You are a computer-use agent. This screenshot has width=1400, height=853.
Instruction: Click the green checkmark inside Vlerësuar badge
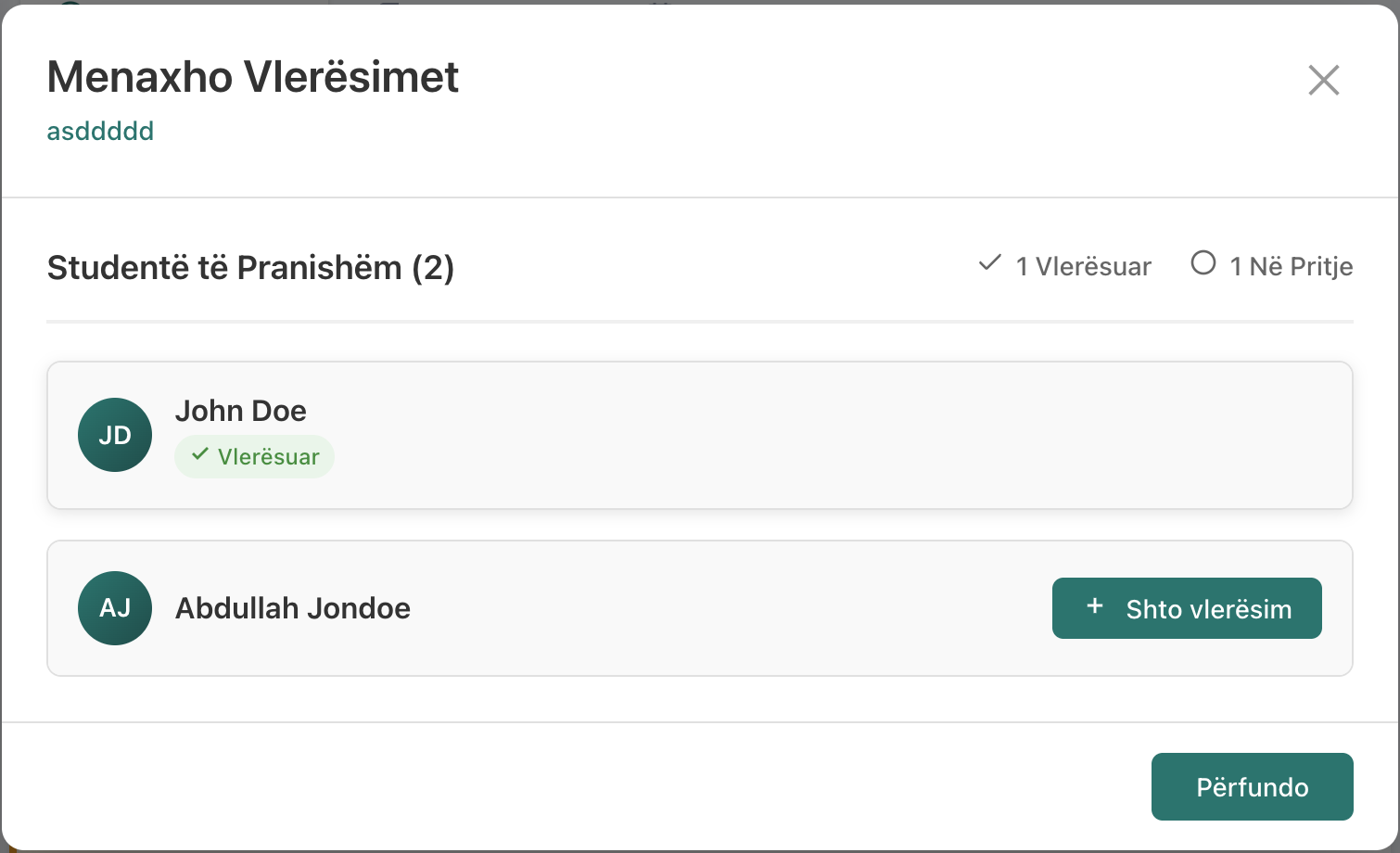pos(199,455)
